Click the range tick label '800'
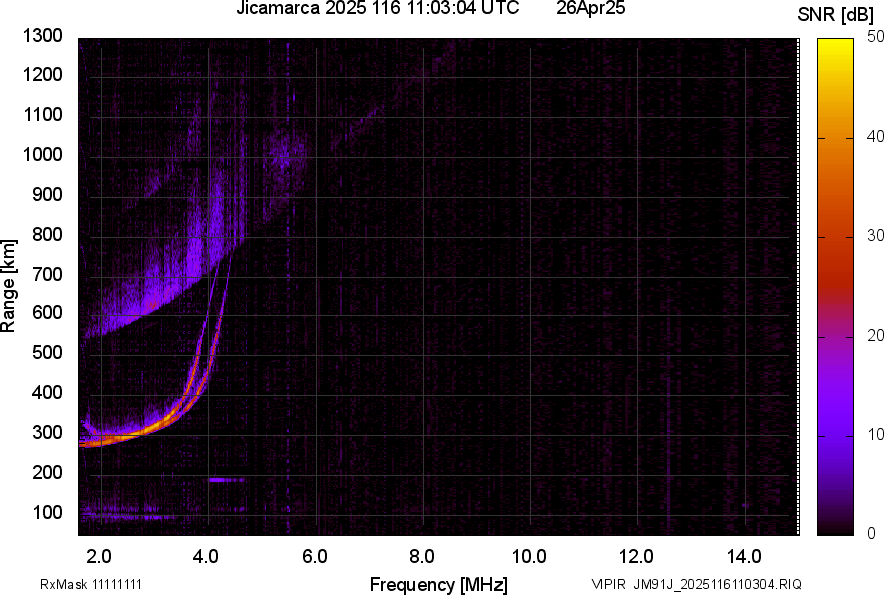884x595 pixels. 47,234
